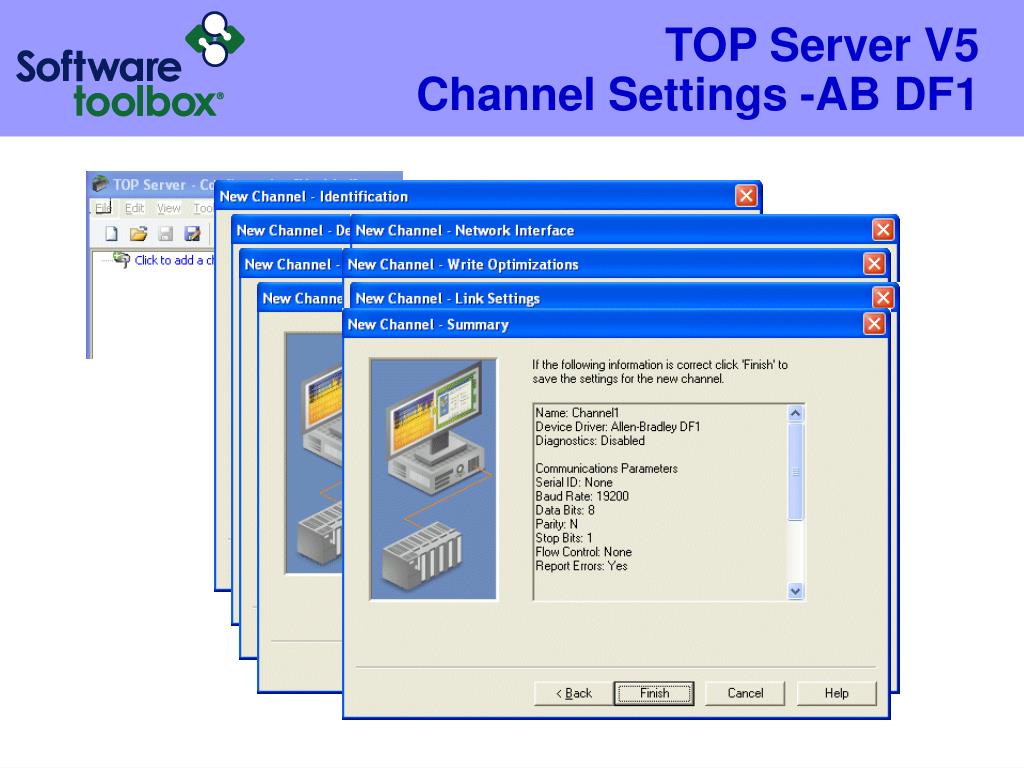Click the 'Flow Control: None' line
Image resolution: width=1024 pixels, height=768 pixels.
click(583, 552)
